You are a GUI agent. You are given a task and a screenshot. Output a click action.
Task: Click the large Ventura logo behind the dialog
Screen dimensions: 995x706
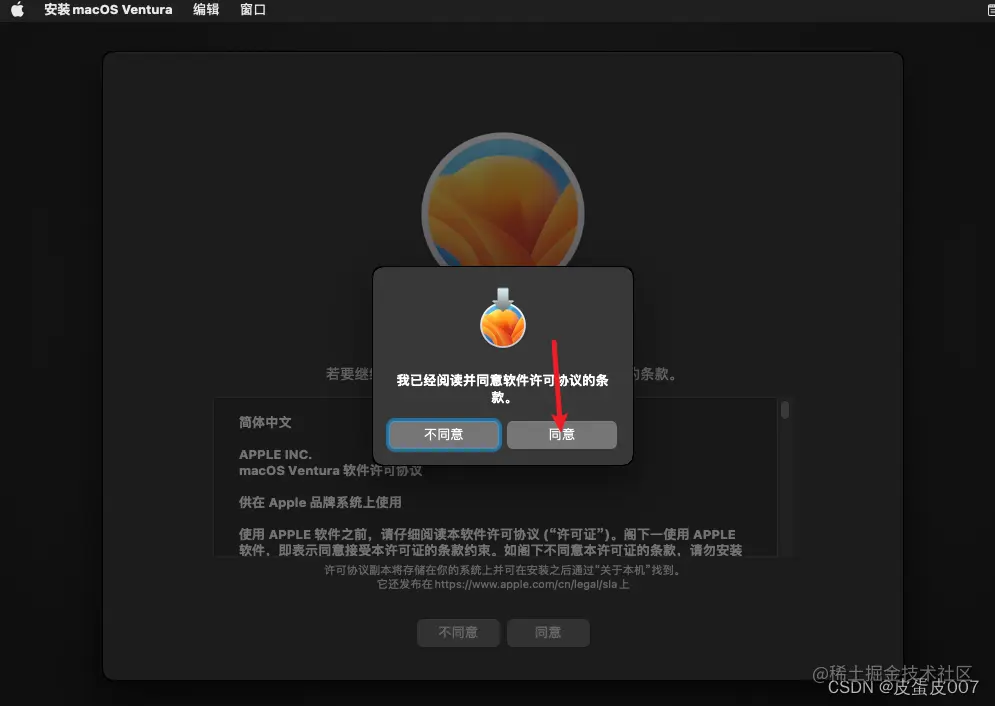(x=503, y=200)
